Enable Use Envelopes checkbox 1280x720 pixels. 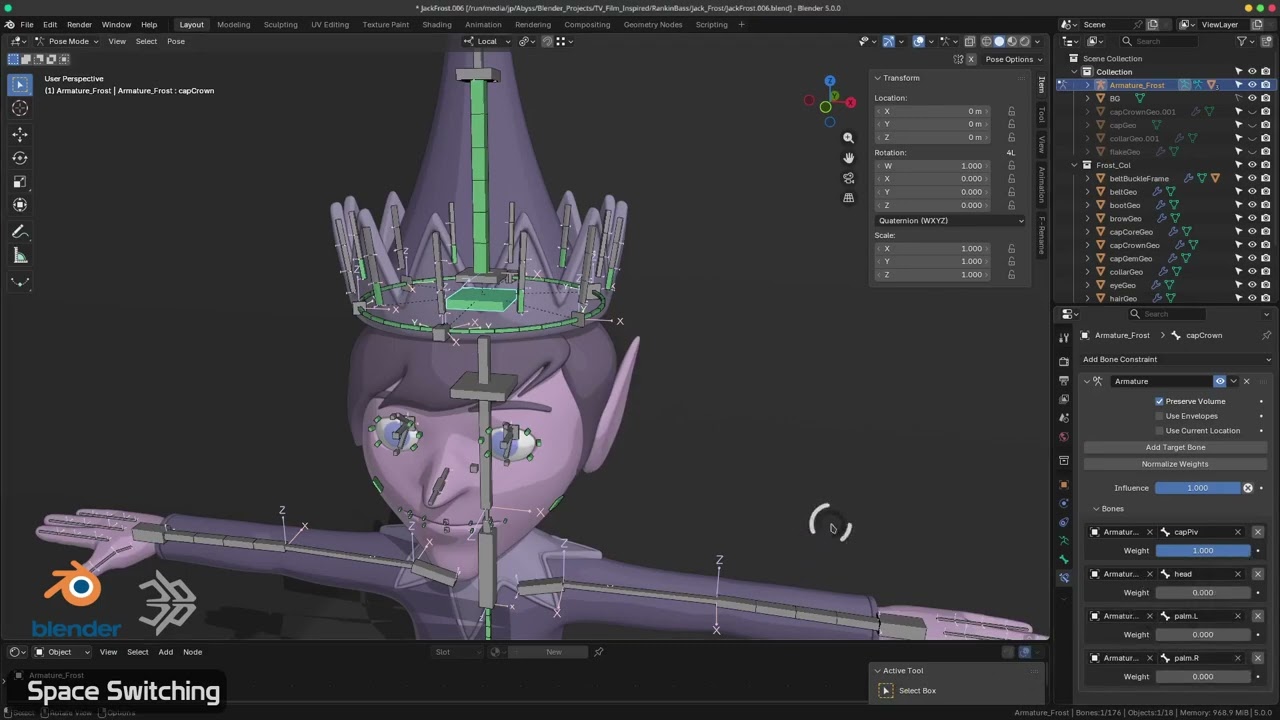1160,416
